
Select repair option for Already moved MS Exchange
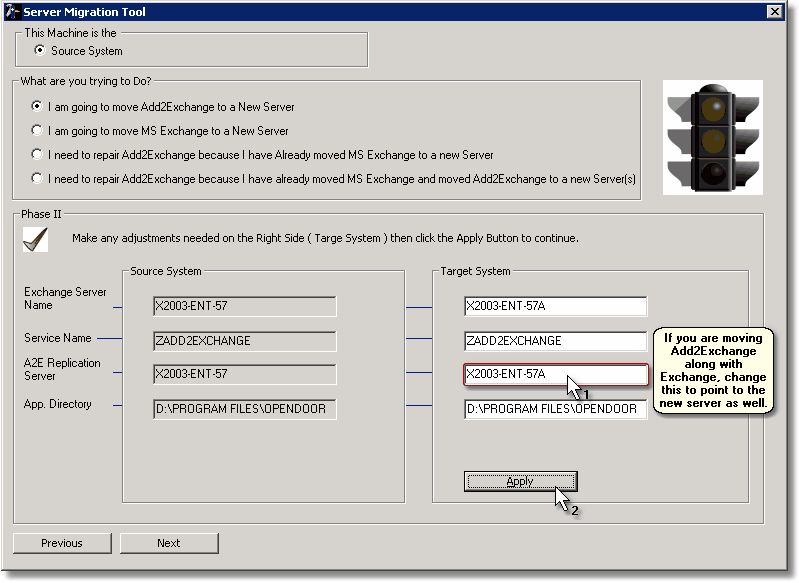coord(37,154)
